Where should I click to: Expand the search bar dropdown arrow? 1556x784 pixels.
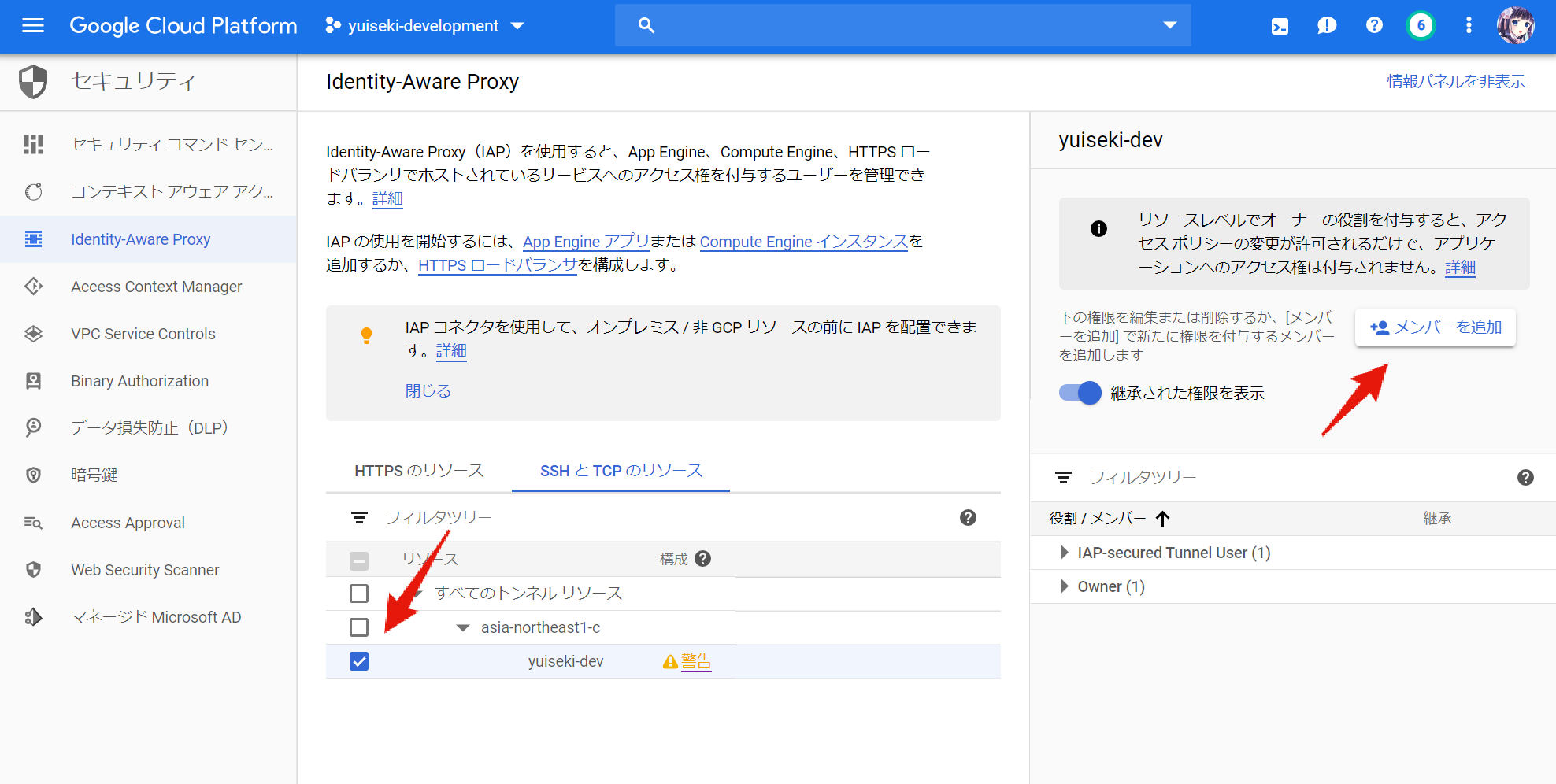[x=1170, y=26]
